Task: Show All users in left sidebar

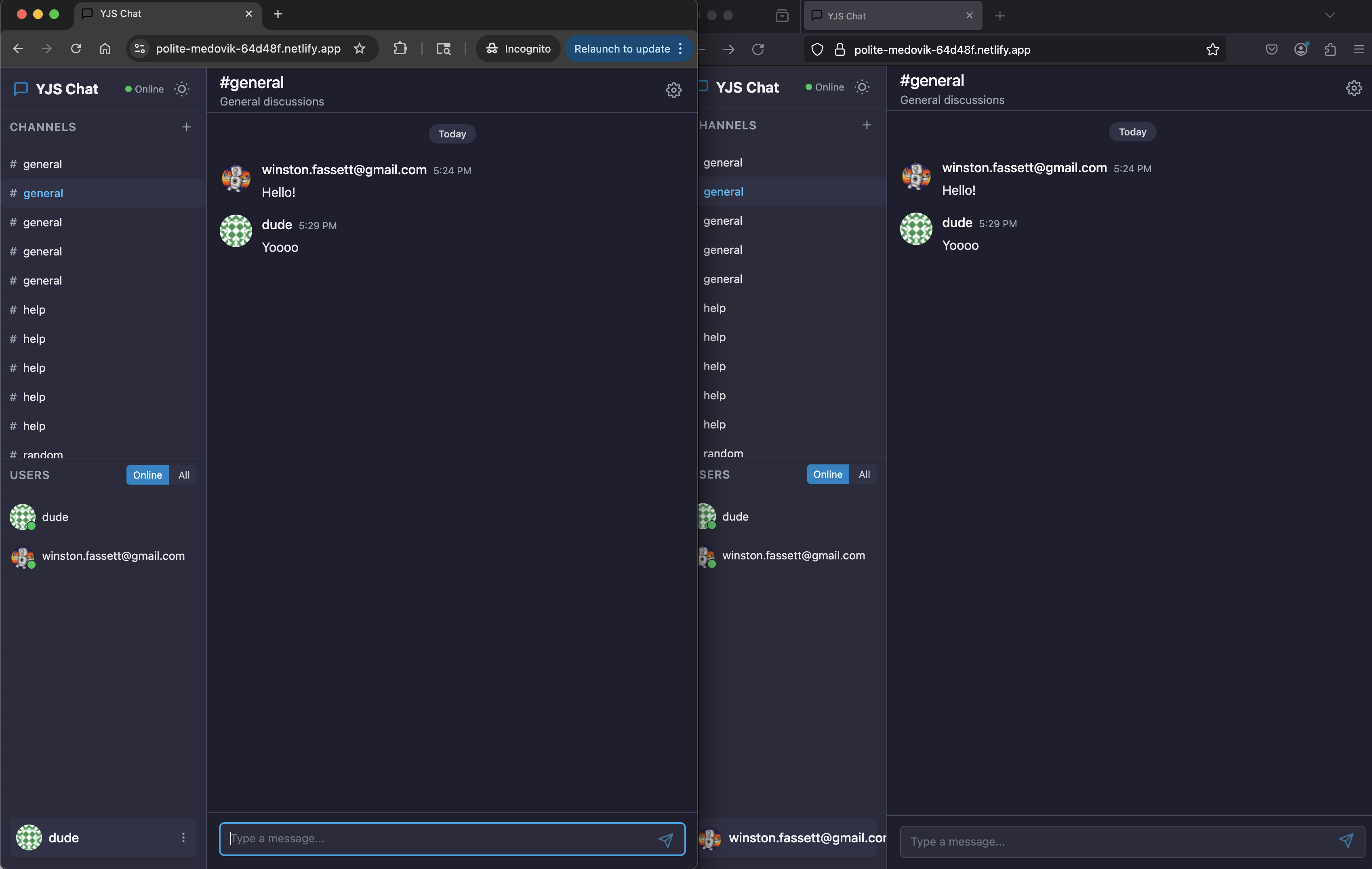Action: pos(183,475)
